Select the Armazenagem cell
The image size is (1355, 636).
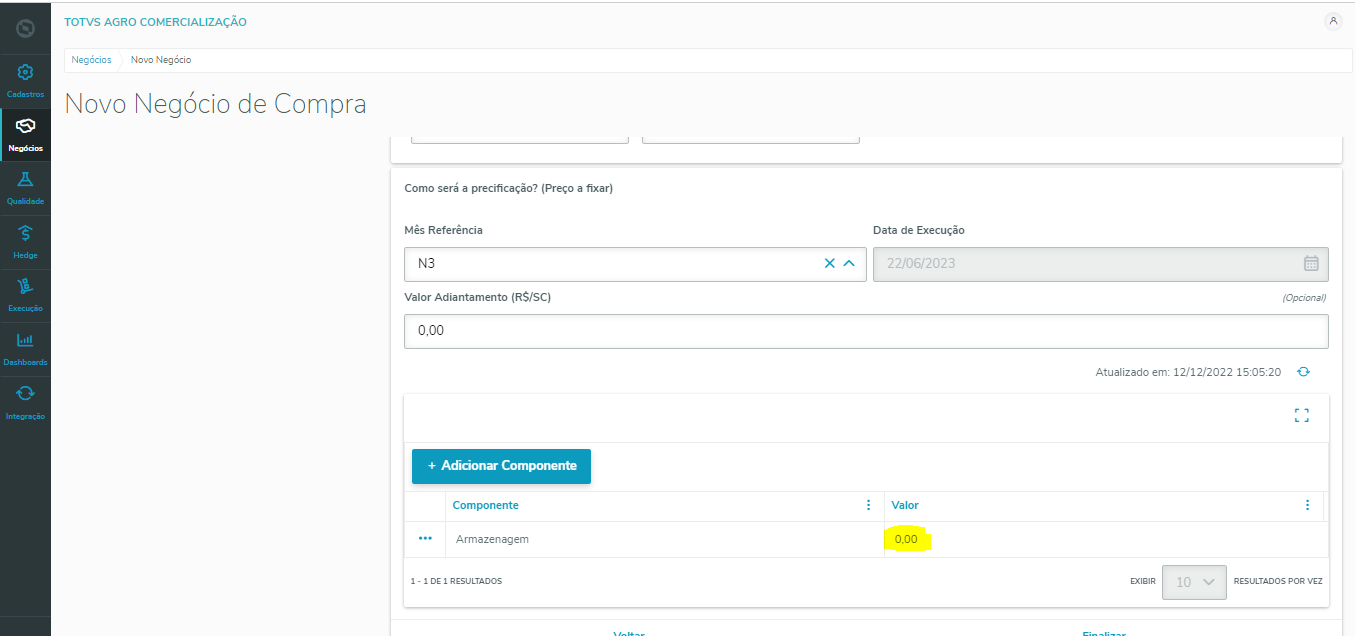click(x=492, y=539)
